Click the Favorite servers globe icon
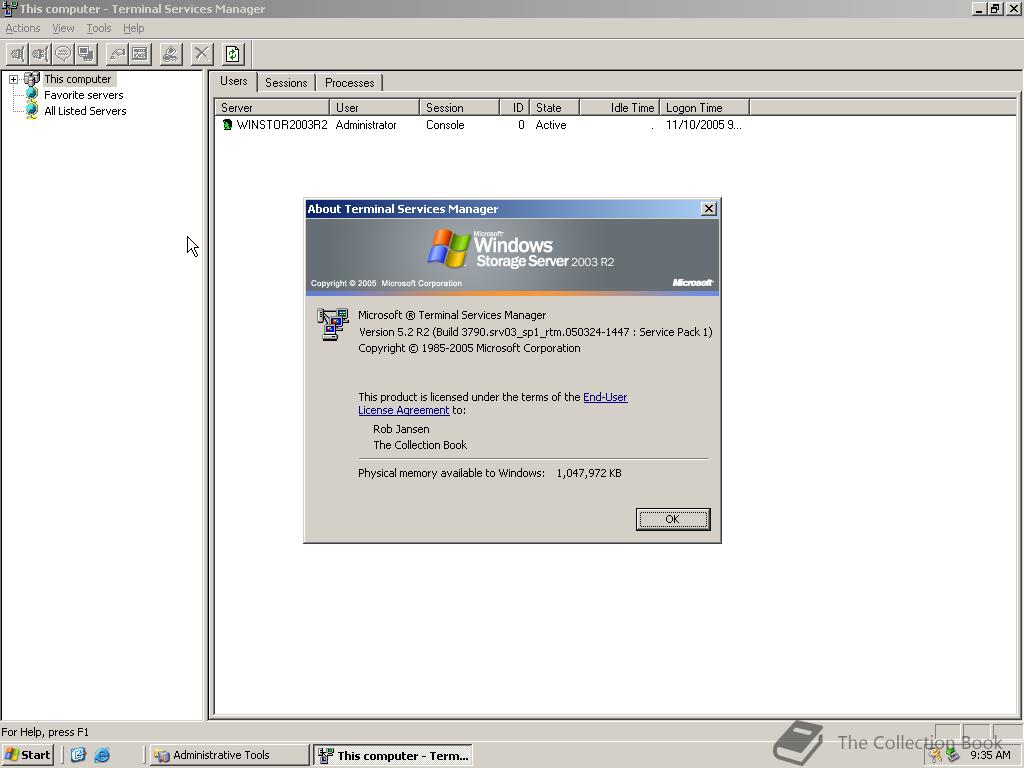 point(31,95)
